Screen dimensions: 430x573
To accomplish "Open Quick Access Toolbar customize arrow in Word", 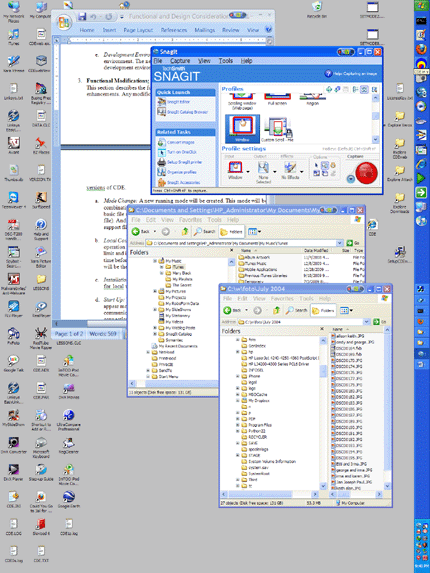I will [122, 17].
